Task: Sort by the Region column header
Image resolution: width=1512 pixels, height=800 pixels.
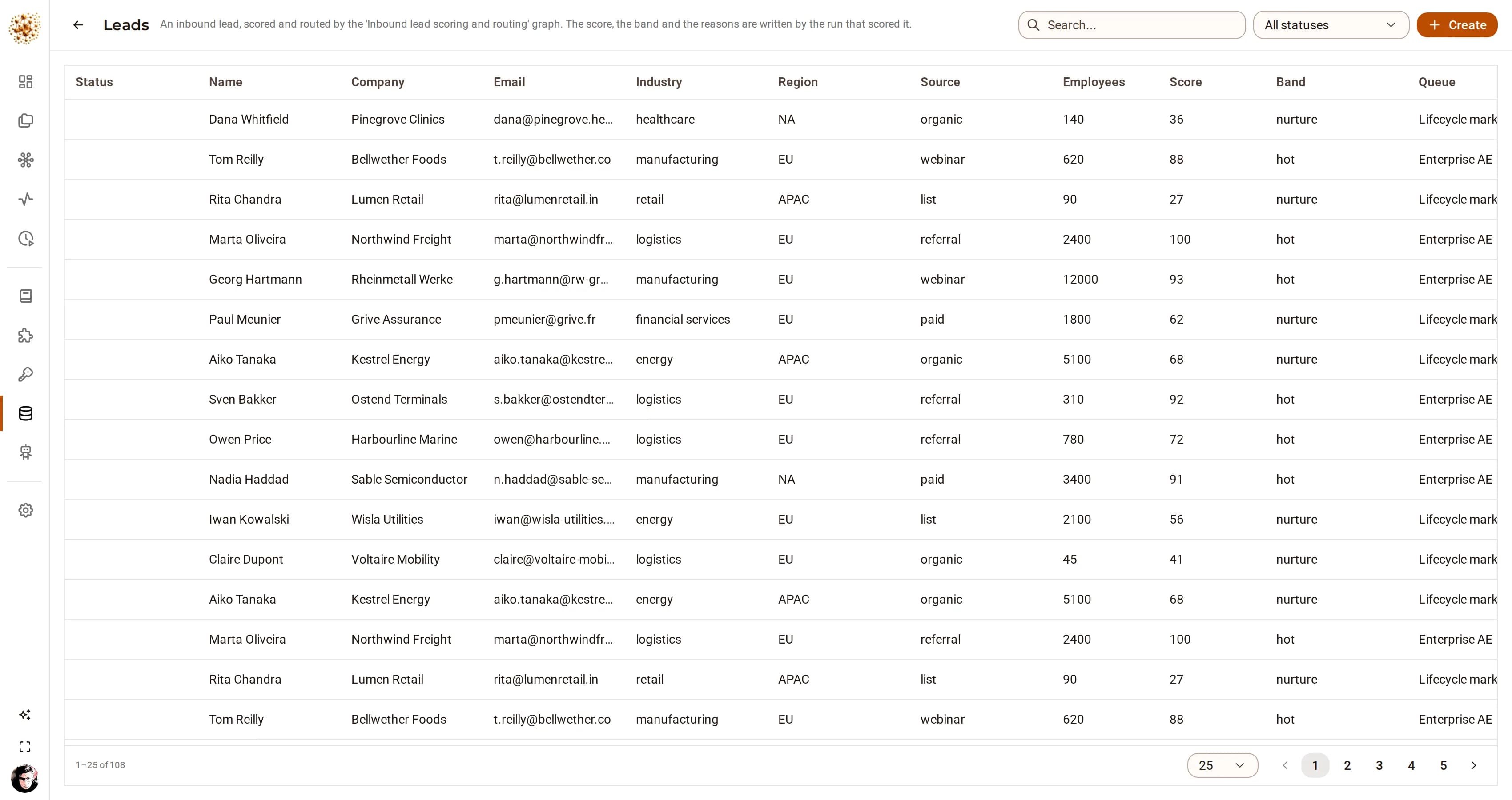Action: coord(798,82)
